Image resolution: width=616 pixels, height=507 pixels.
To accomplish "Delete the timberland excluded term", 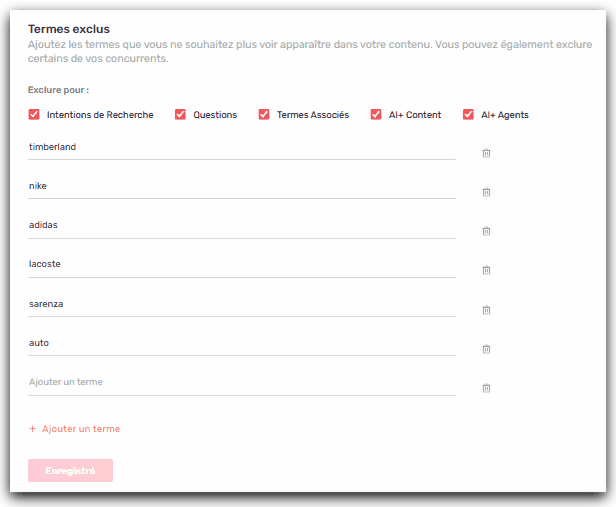I will [x=486, y=153].
